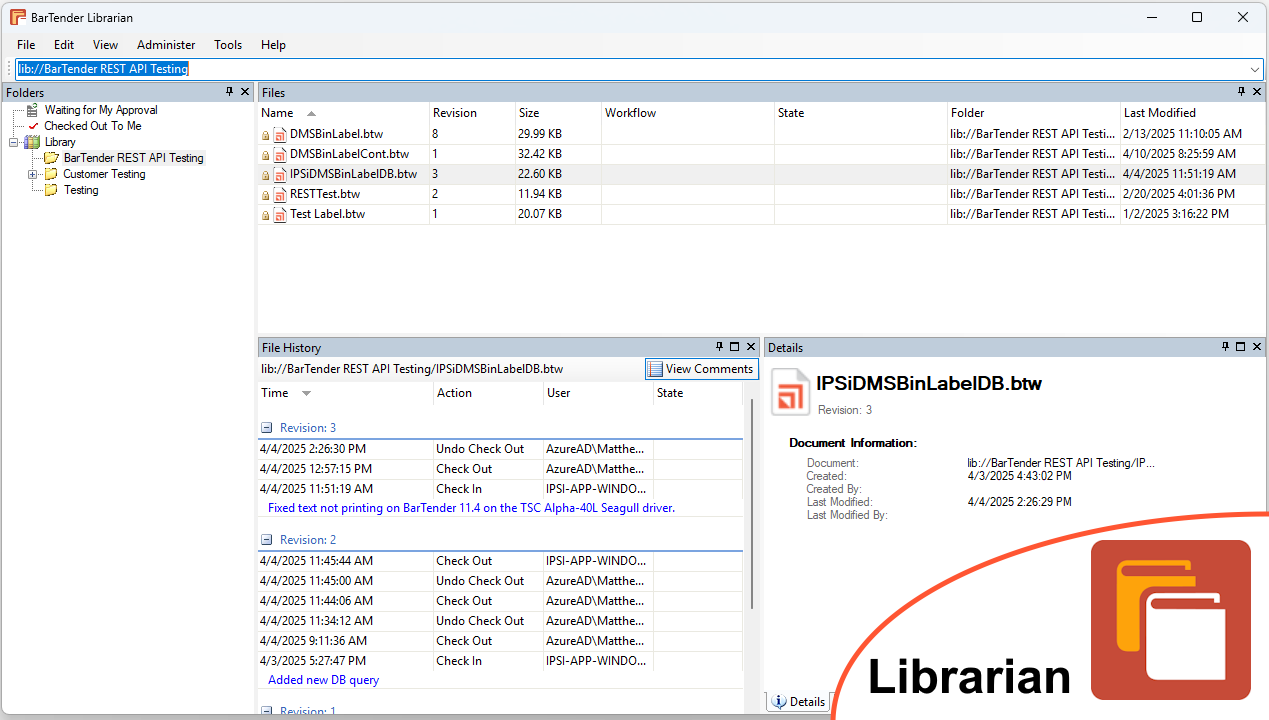Sort files by Size column header

(558, 113)
